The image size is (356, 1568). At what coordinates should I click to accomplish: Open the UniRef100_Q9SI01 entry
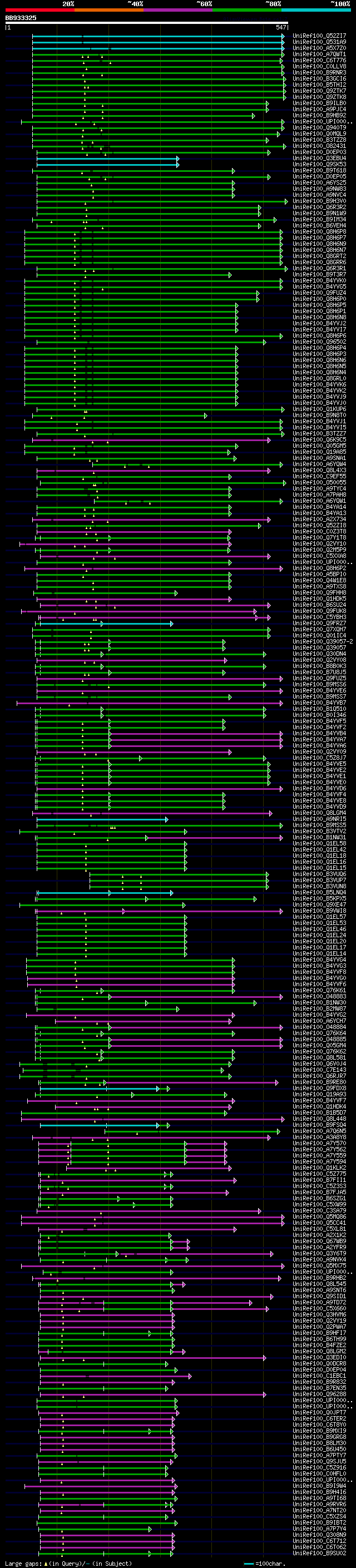tap(319, 1297)
